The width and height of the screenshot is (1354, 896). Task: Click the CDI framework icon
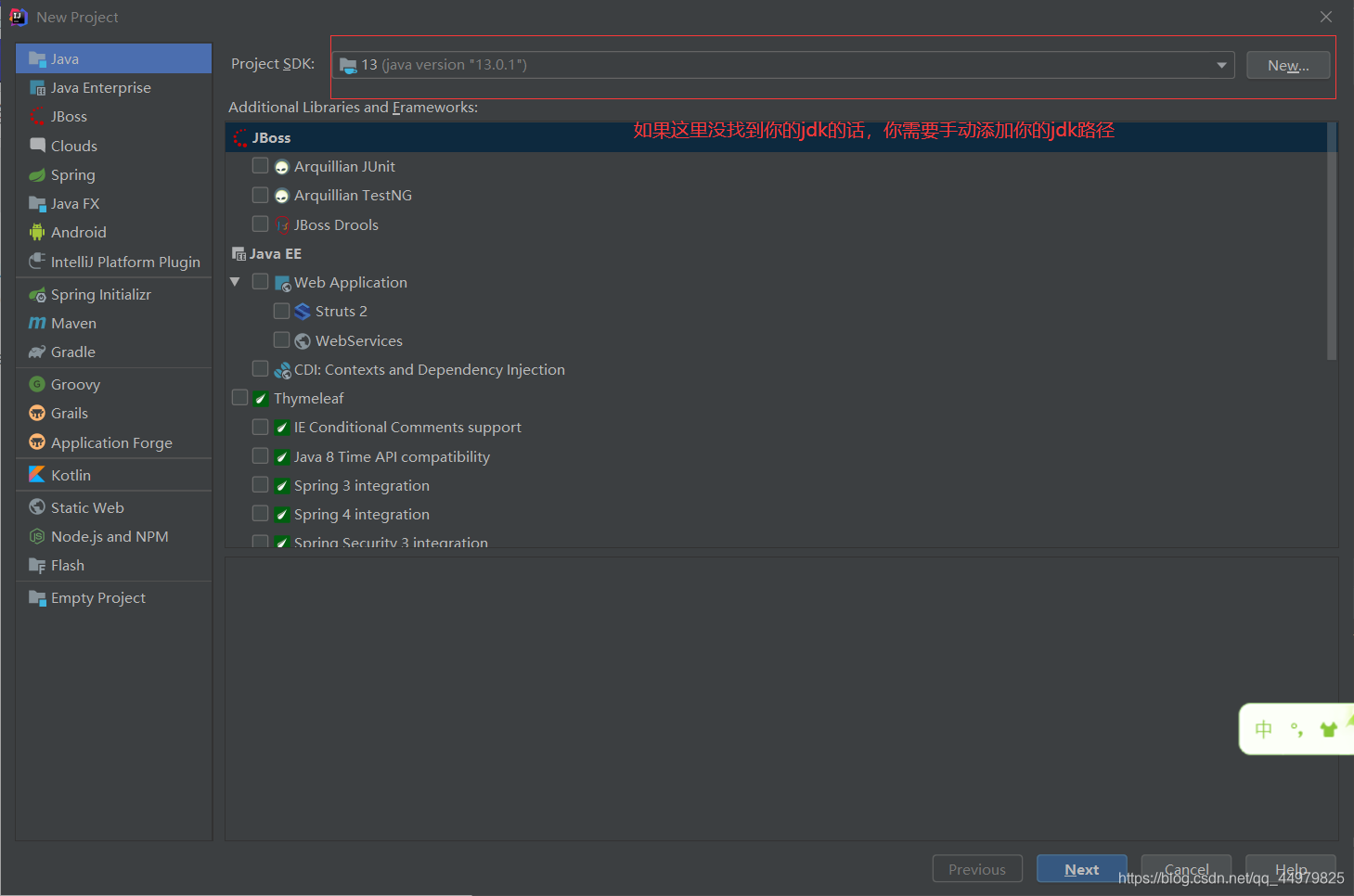[282, 370]
